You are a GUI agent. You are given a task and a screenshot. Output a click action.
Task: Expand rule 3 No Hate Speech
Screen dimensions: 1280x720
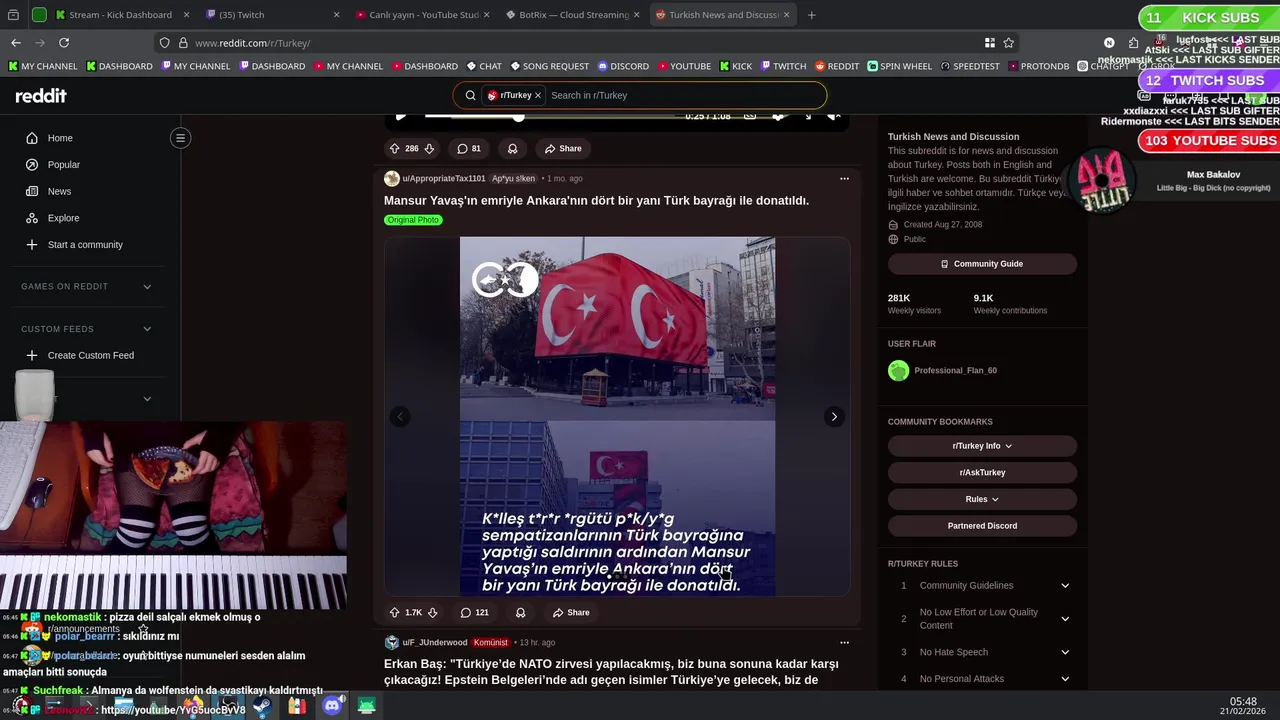coord(982,652)
